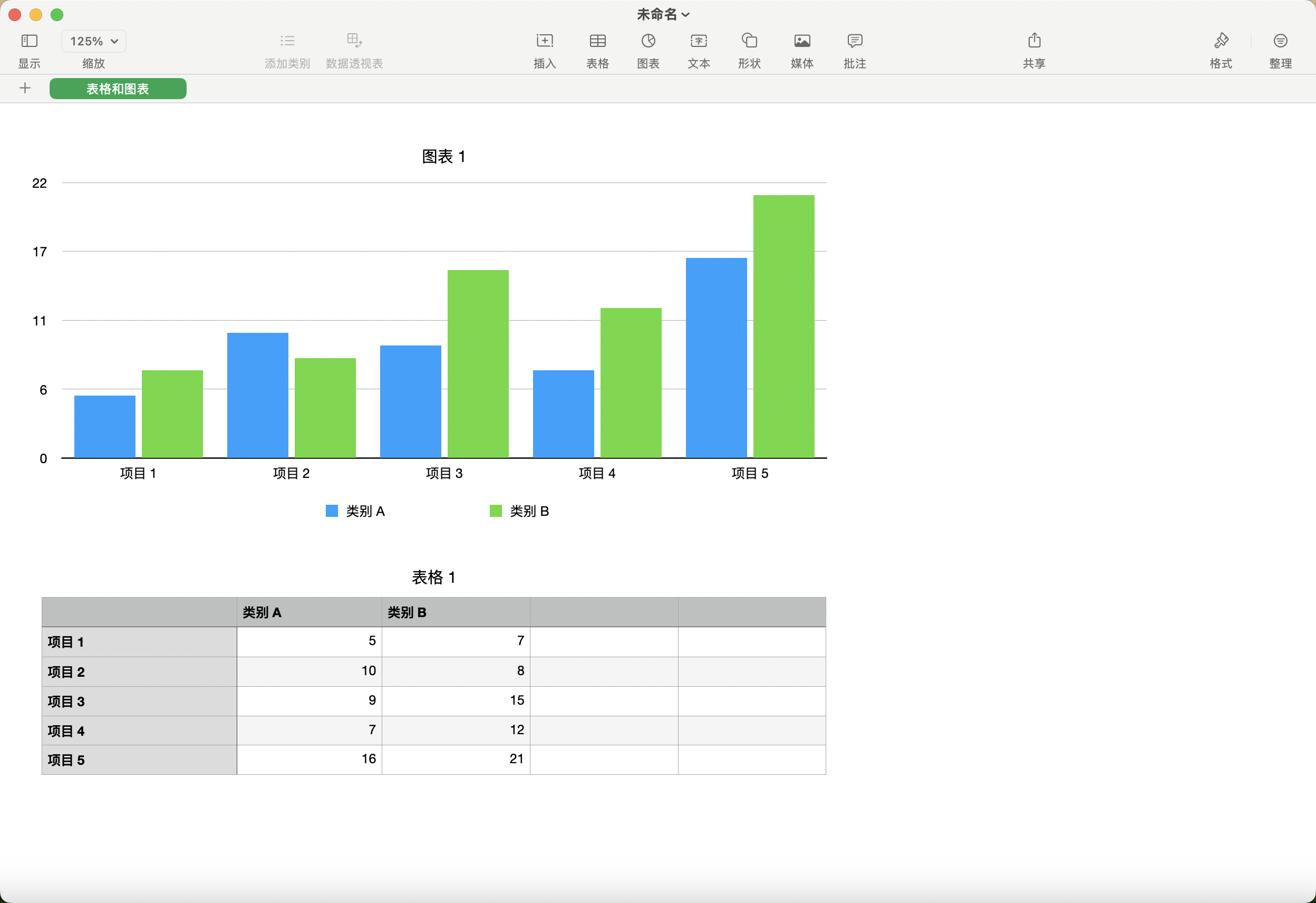This screenshot has height=903, width=1316.
Task: Select 项目 1 row's 类别 B cell
Action: tap(456, 642)
